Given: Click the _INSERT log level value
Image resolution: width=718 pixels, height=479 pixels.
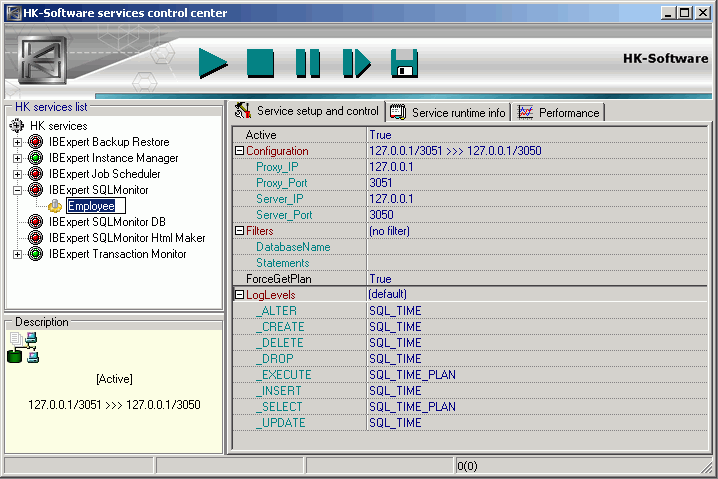Looking at the screenshot, I should (537, 391).
